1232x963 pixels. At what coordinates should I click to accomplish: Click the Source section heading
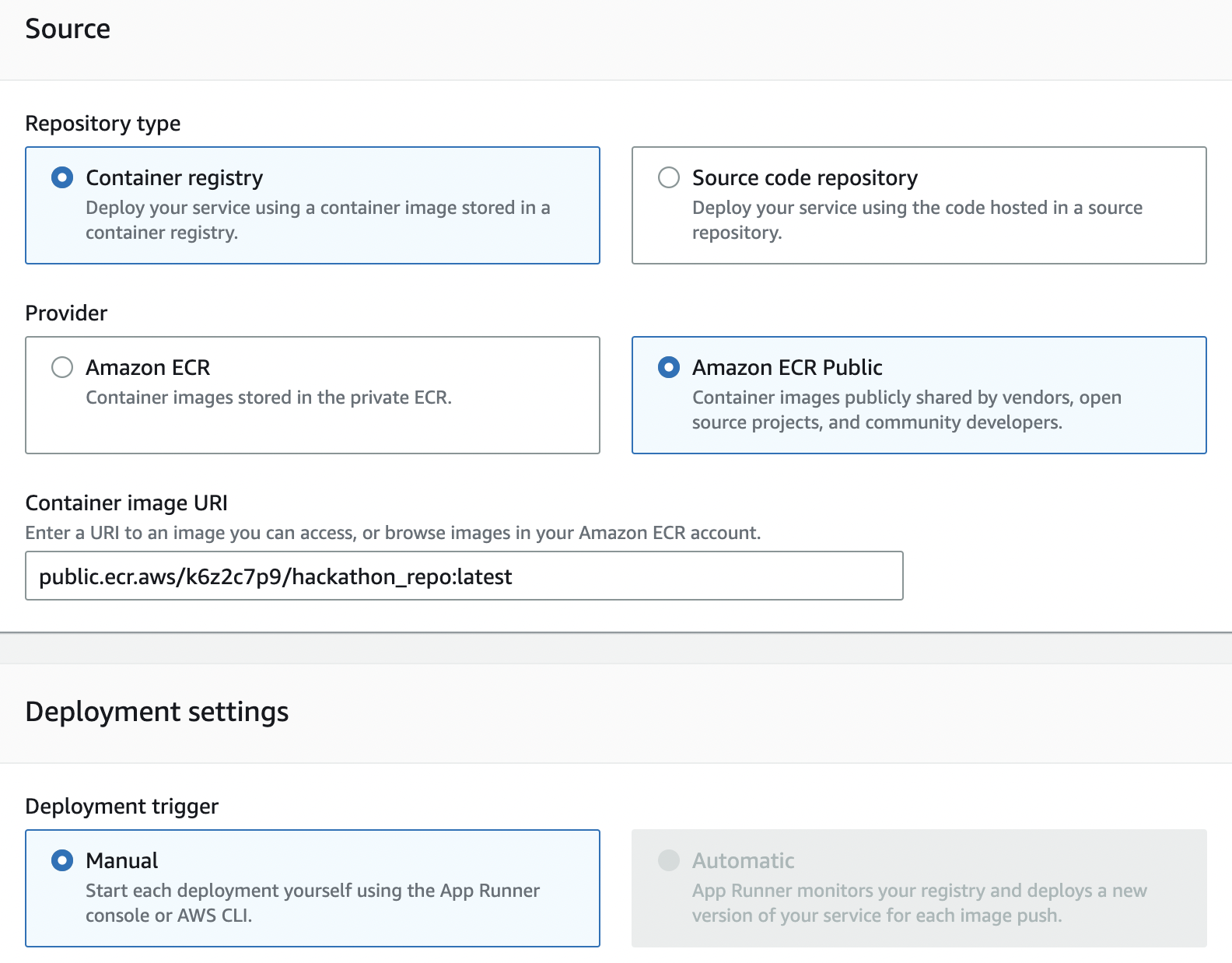(68, 29)
